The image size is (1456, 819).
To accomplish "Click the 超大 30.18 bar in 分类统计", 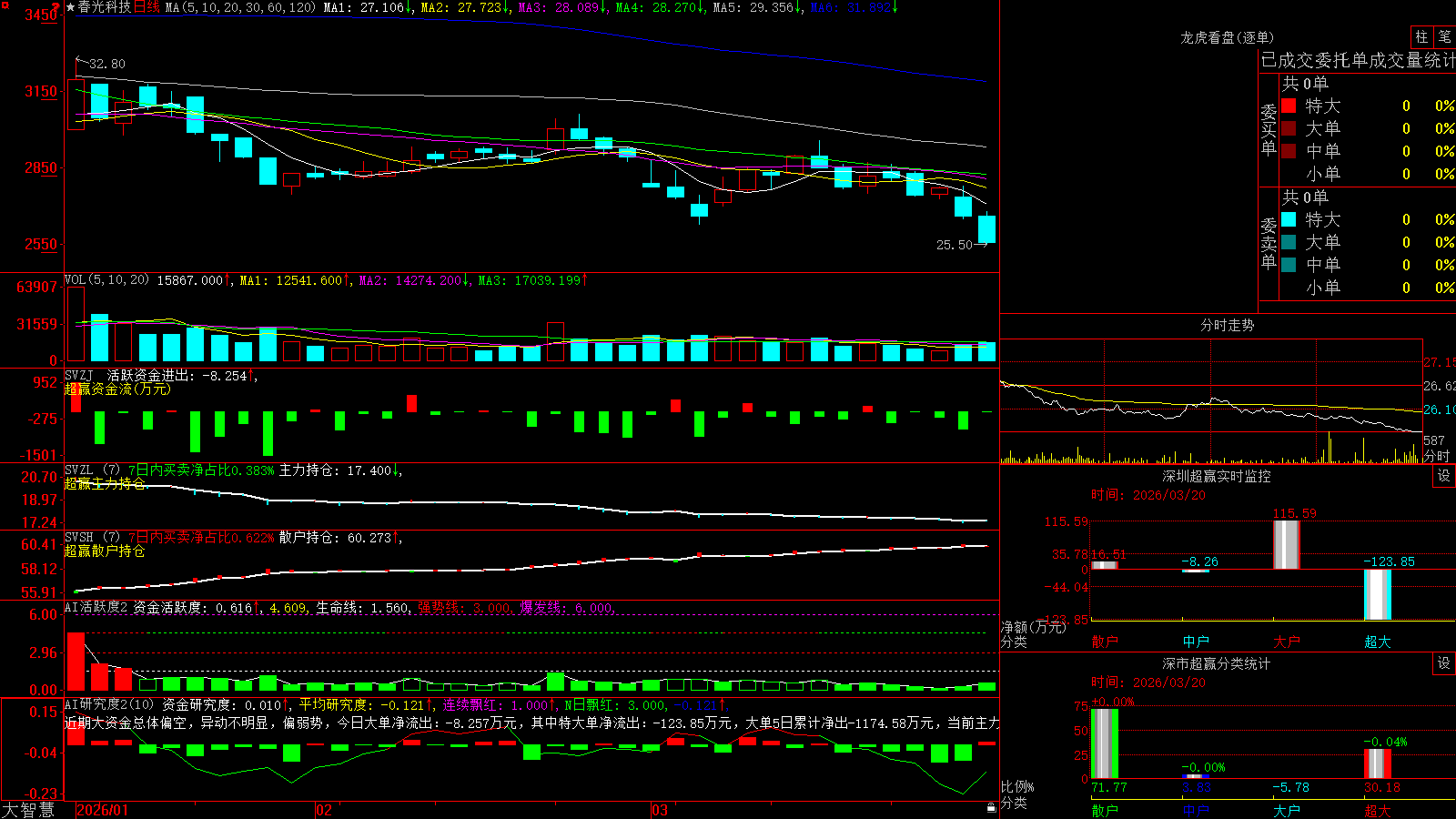I will click(x=1378, y=763).
